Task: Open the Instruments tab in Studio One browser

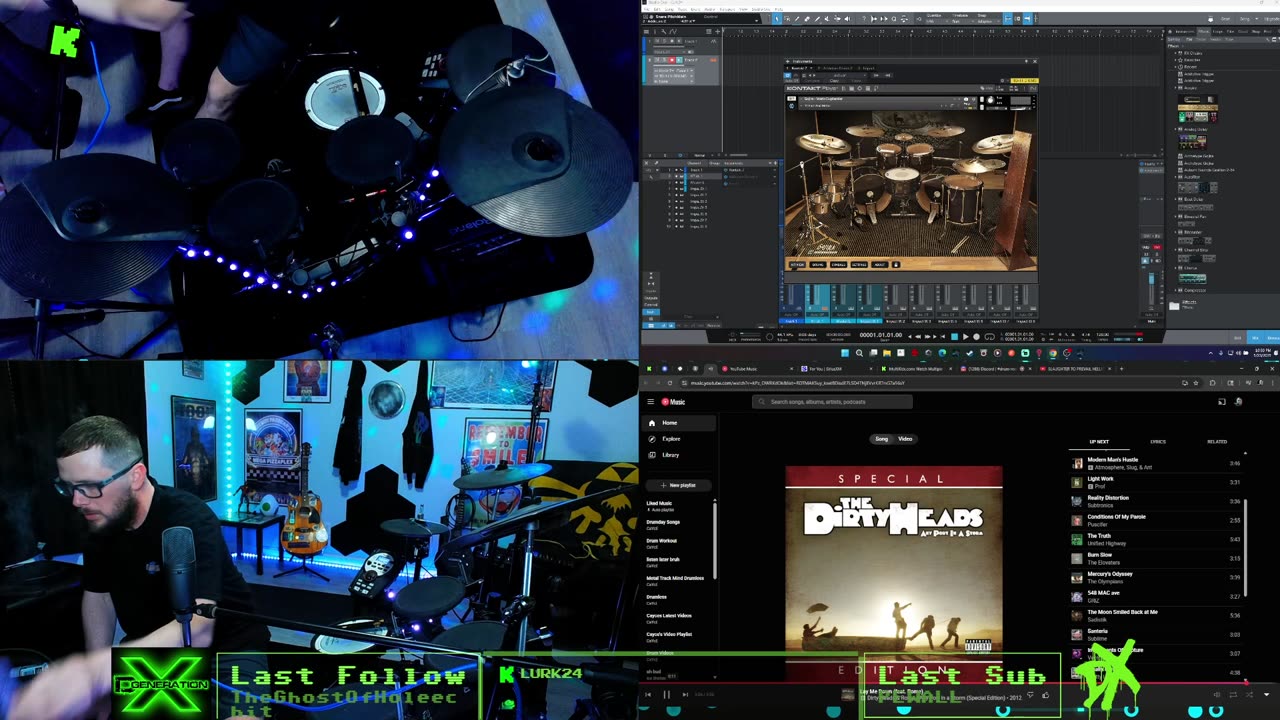Action: [1184, 31]
